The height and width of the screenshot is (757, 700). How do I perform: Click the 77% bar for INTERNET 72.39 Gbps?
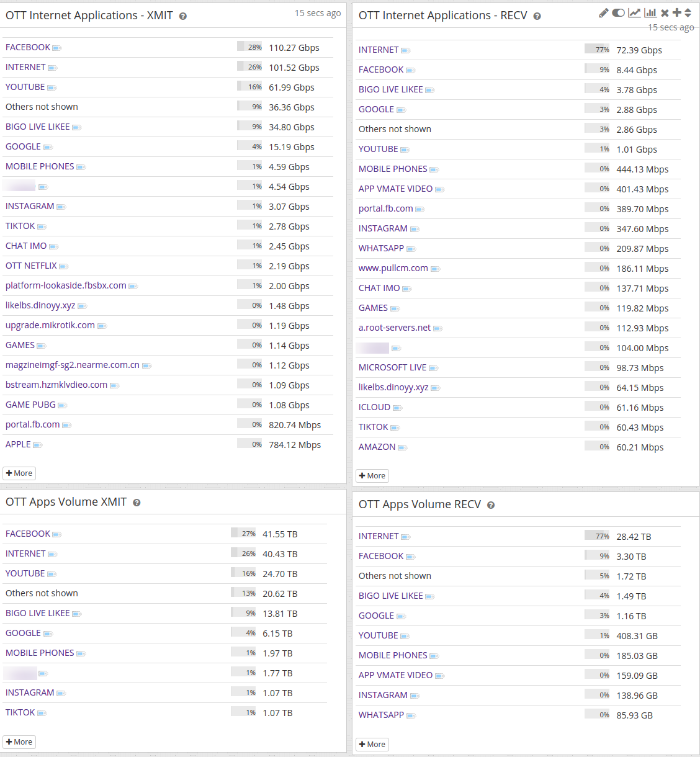point(597,49)
